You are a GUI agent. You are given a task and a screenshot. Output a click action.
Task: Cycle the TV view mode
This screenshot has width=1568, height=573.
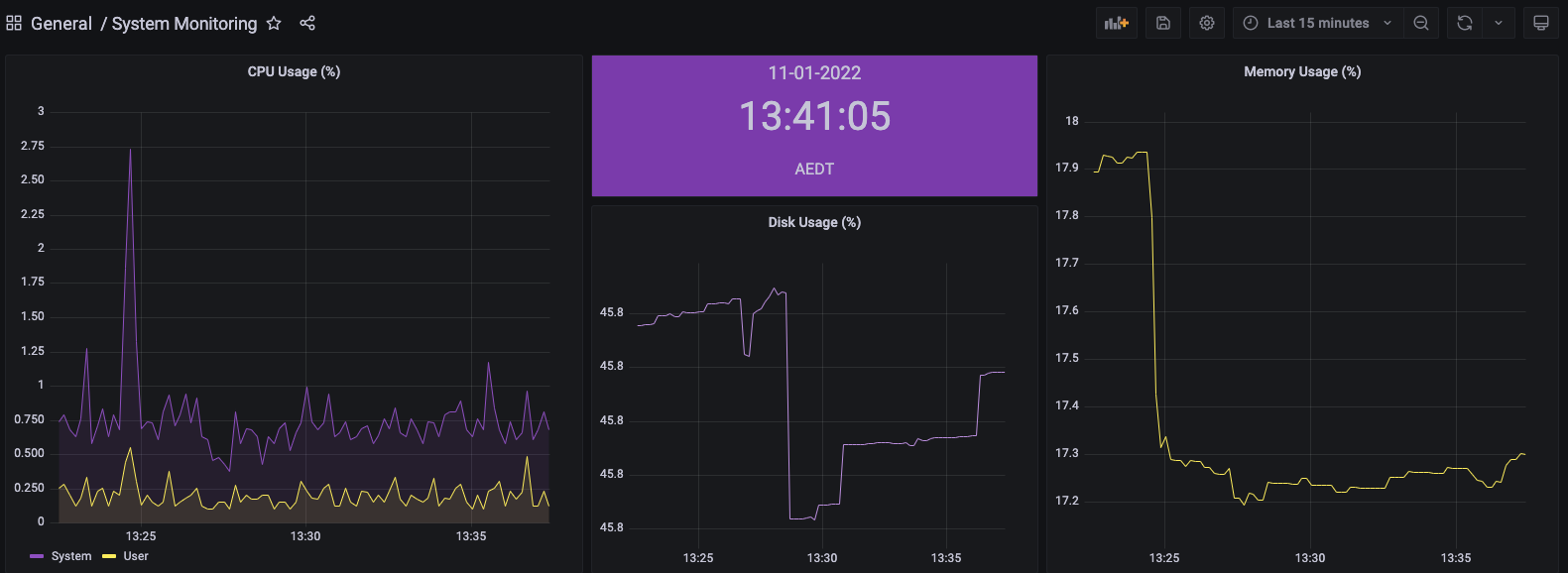[1541, 23]
